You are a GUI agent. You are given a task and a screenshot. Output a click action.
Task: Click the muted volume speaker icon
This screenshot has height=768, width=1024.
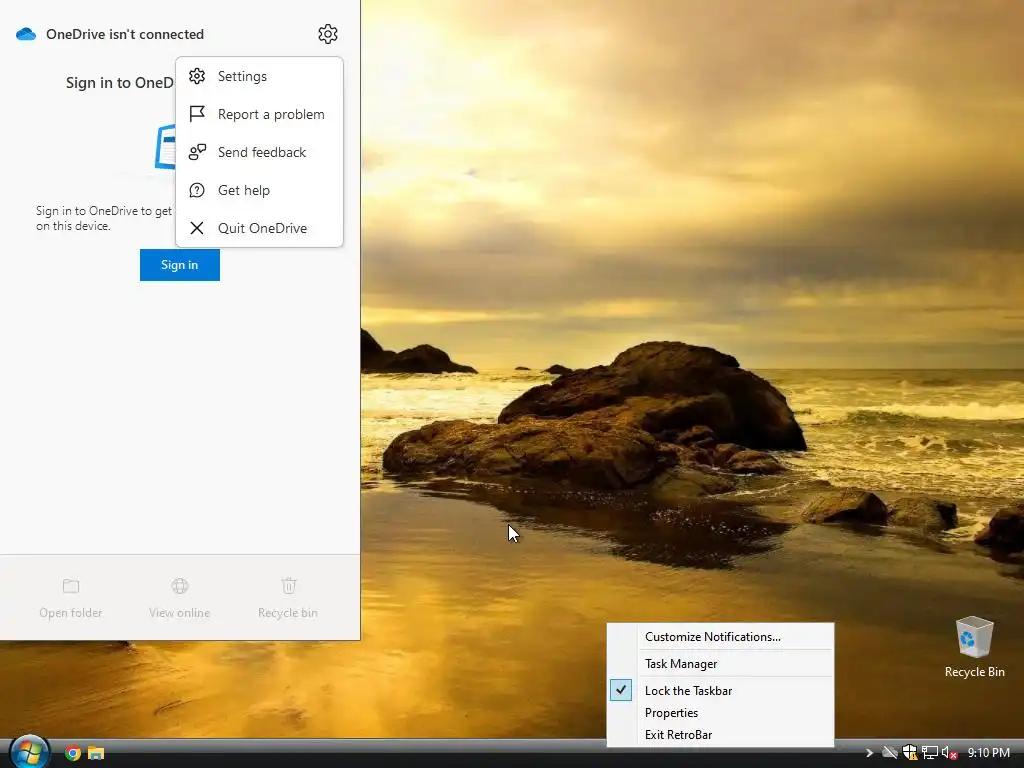(950, 753)
